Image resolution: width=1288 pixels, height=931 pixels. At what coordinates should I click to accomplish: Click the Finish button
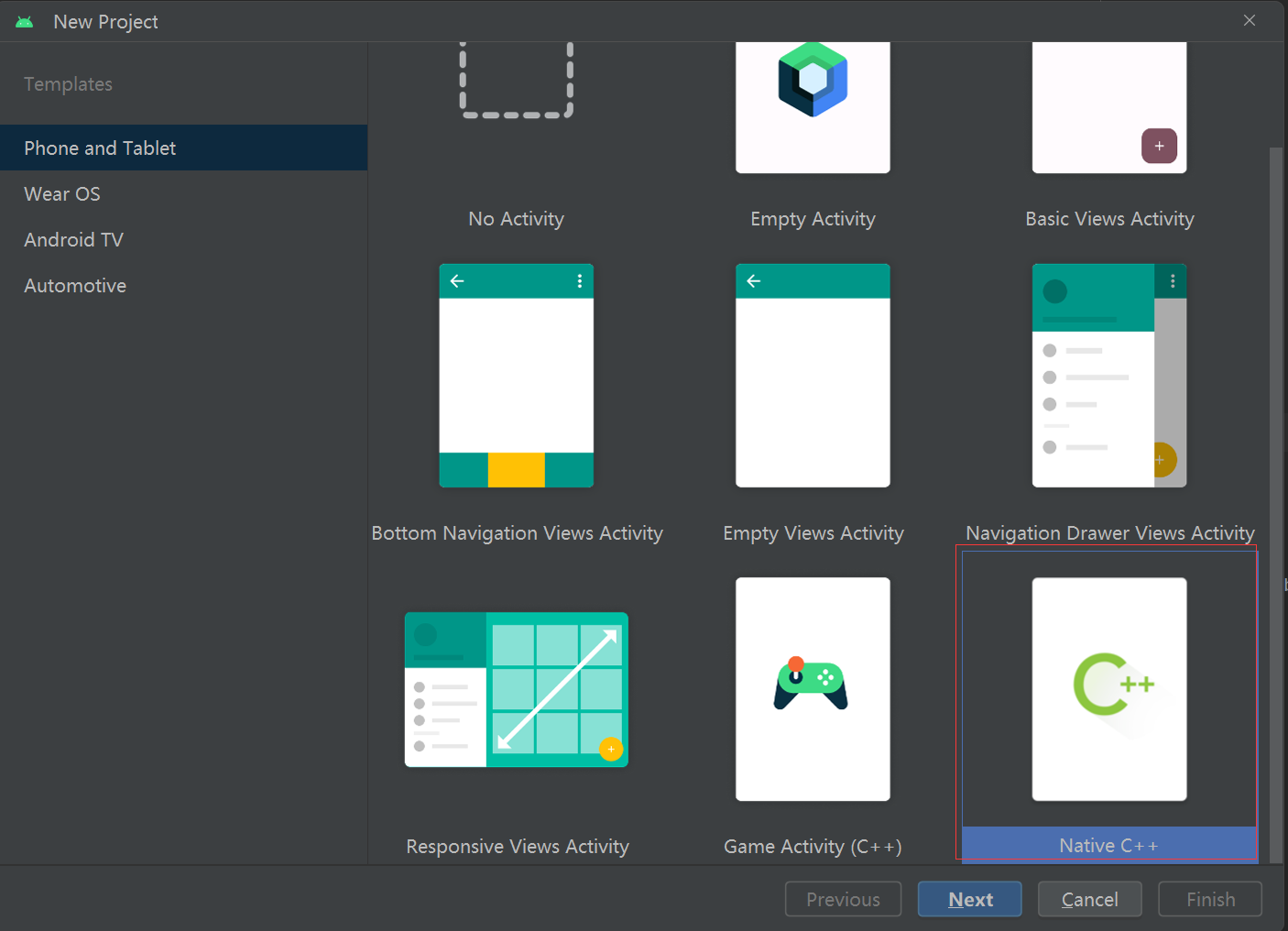tap(1210, 899)
